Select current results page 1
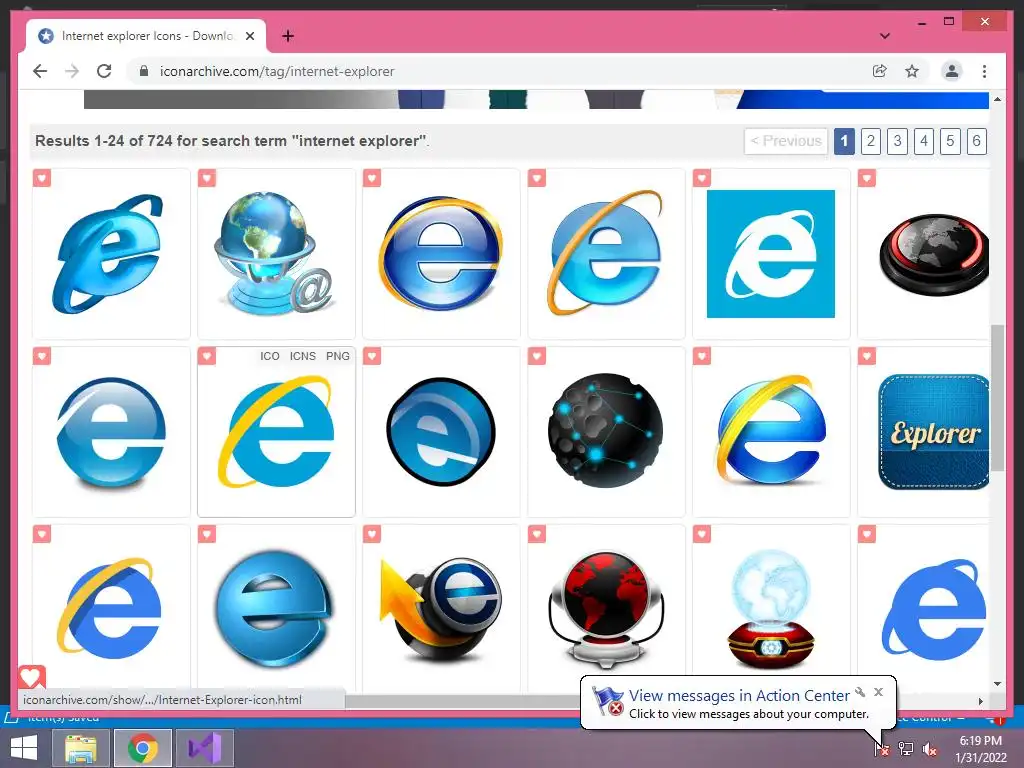 tap(844, 141)
